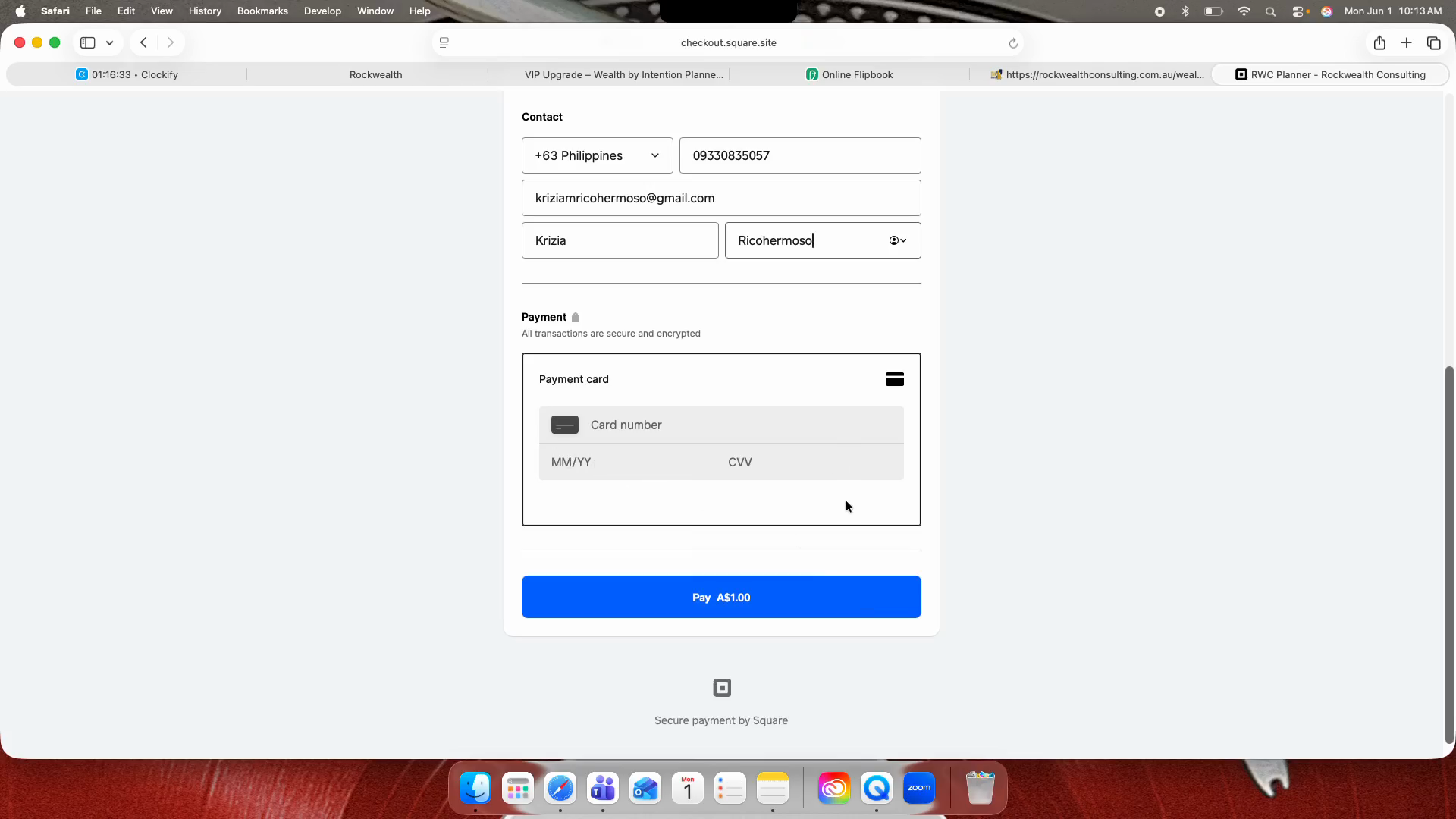Open Outlook in the Dock
1456x819 pixels.
click(x=645, y=789)
